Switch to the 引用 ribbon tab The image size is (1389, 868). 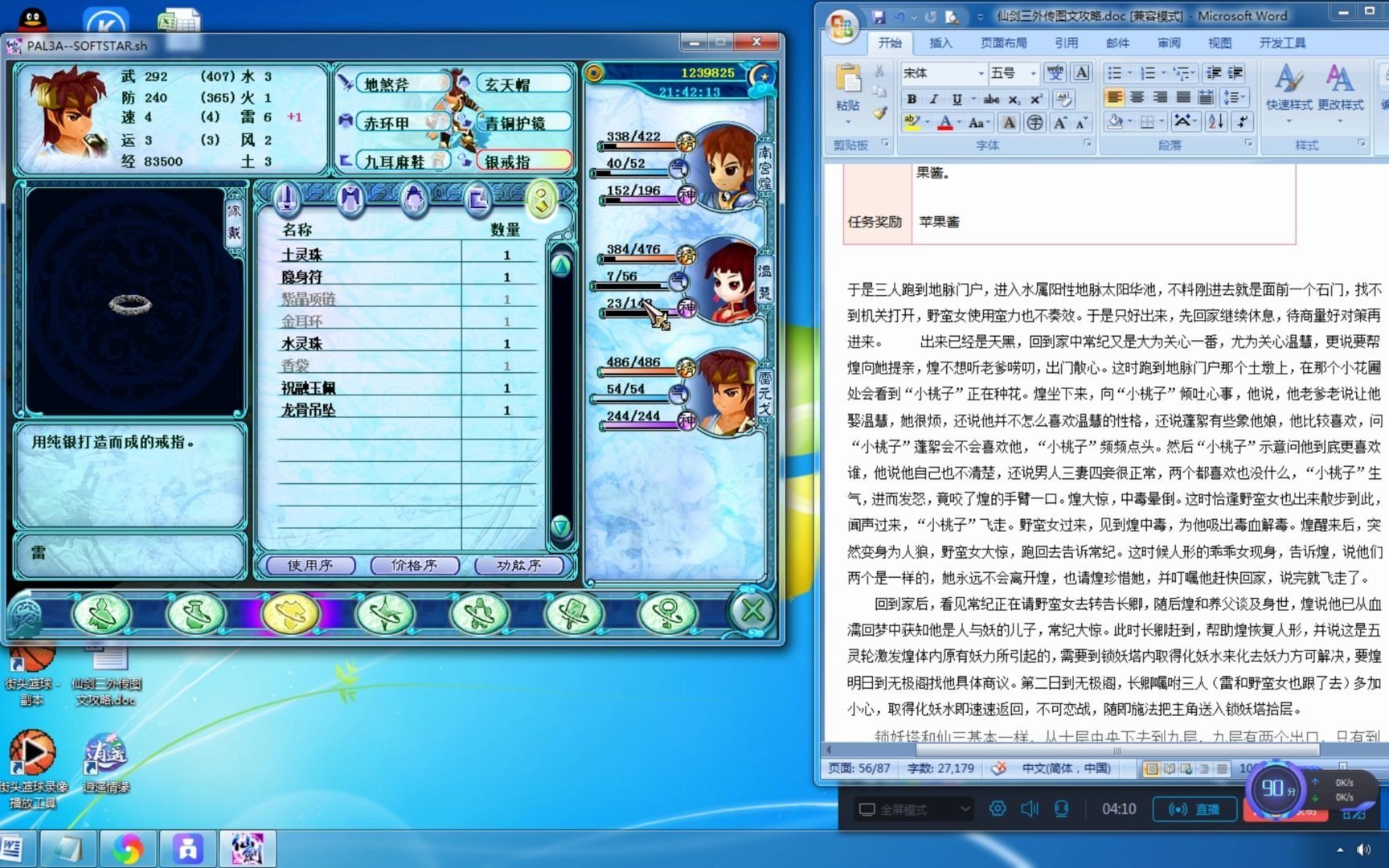[1066, 43]
